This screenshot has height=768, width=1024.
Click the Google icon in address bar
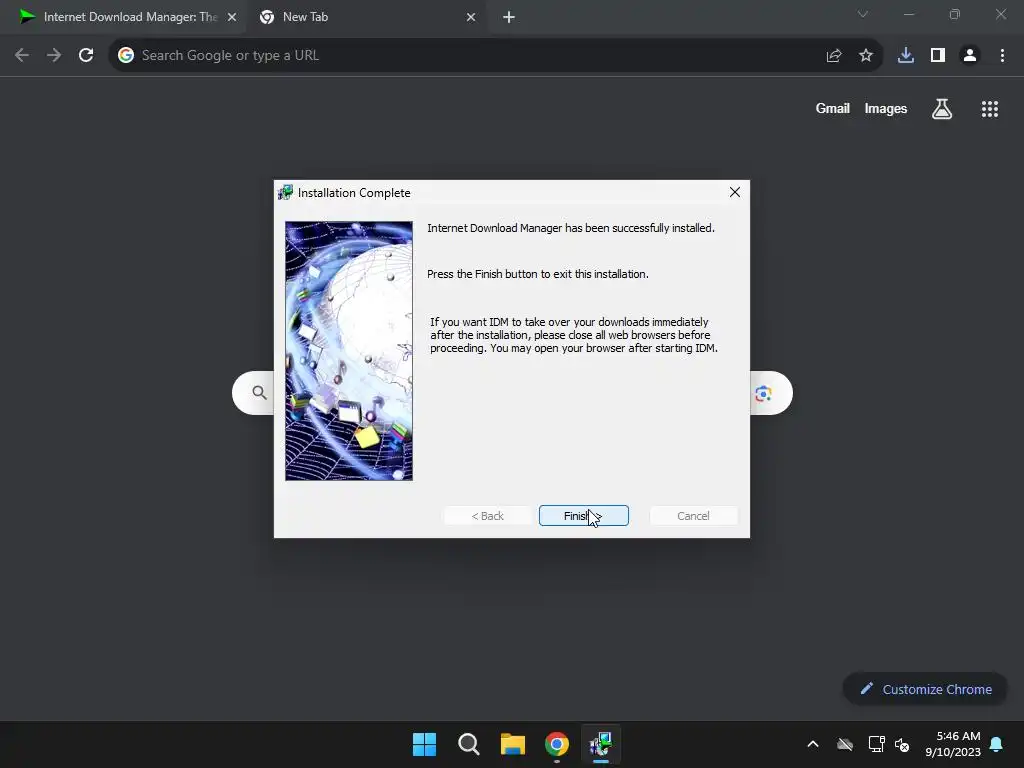pyautogui.click(x=126, y=56)
